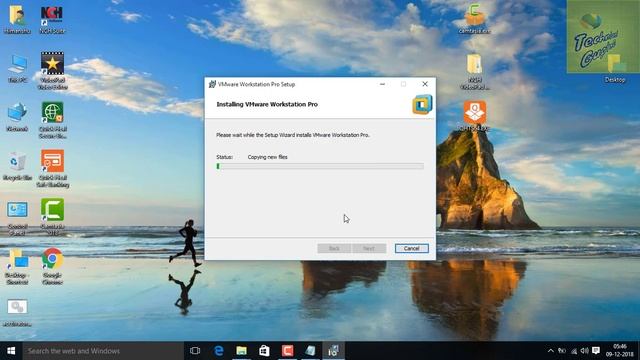Select the camtasia.exe installer desktop icon
The image size is (640, 360).
tap(474, 19)
